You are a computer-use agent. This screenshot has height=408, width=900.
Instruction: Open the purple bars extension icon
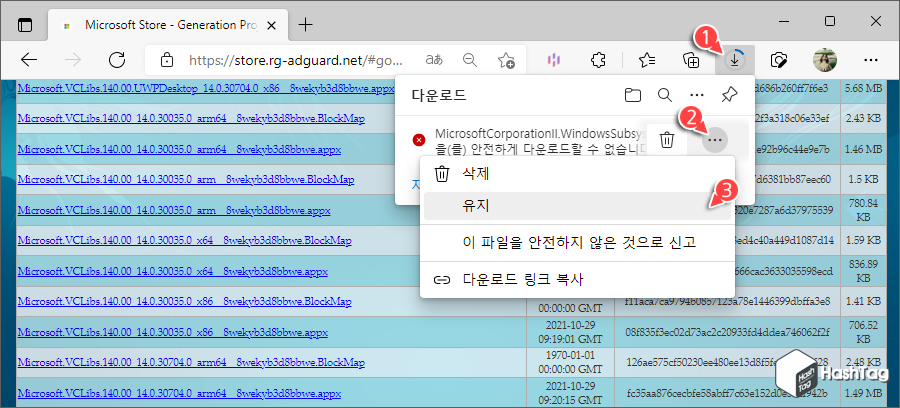click(554, 60)
